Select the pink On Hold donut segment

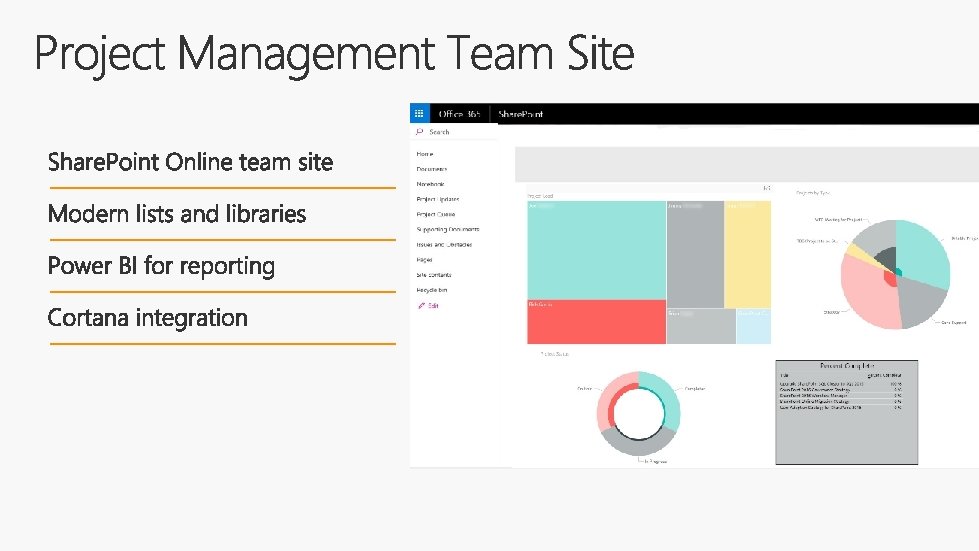coord(608,399)
